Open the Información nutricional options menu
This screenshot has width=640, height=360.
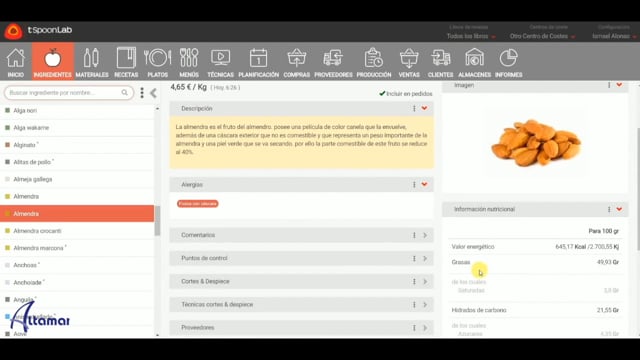tap(609, 209)
